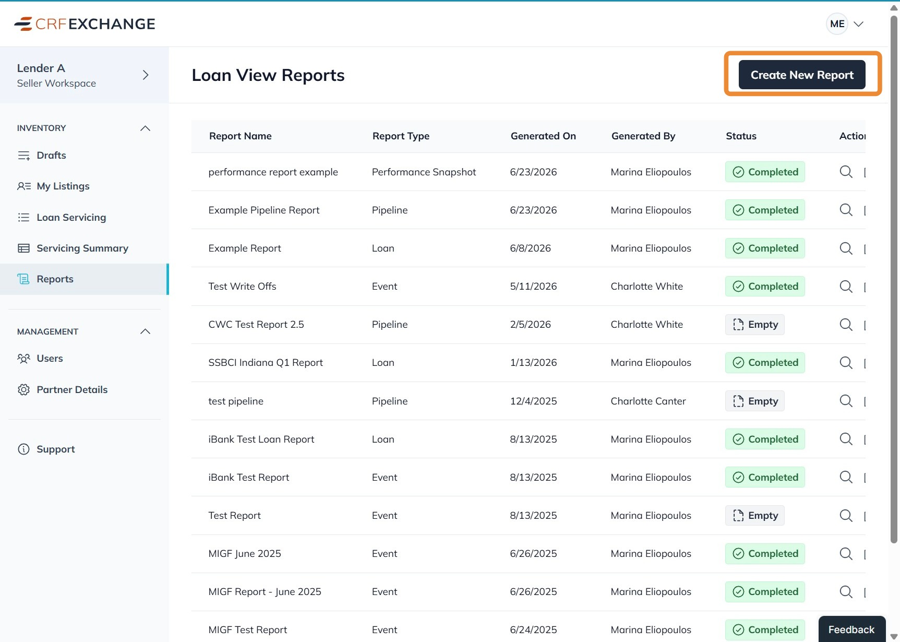Click the Support info icon
Viewport: 900px width, 642px height.
coord(24,449)
